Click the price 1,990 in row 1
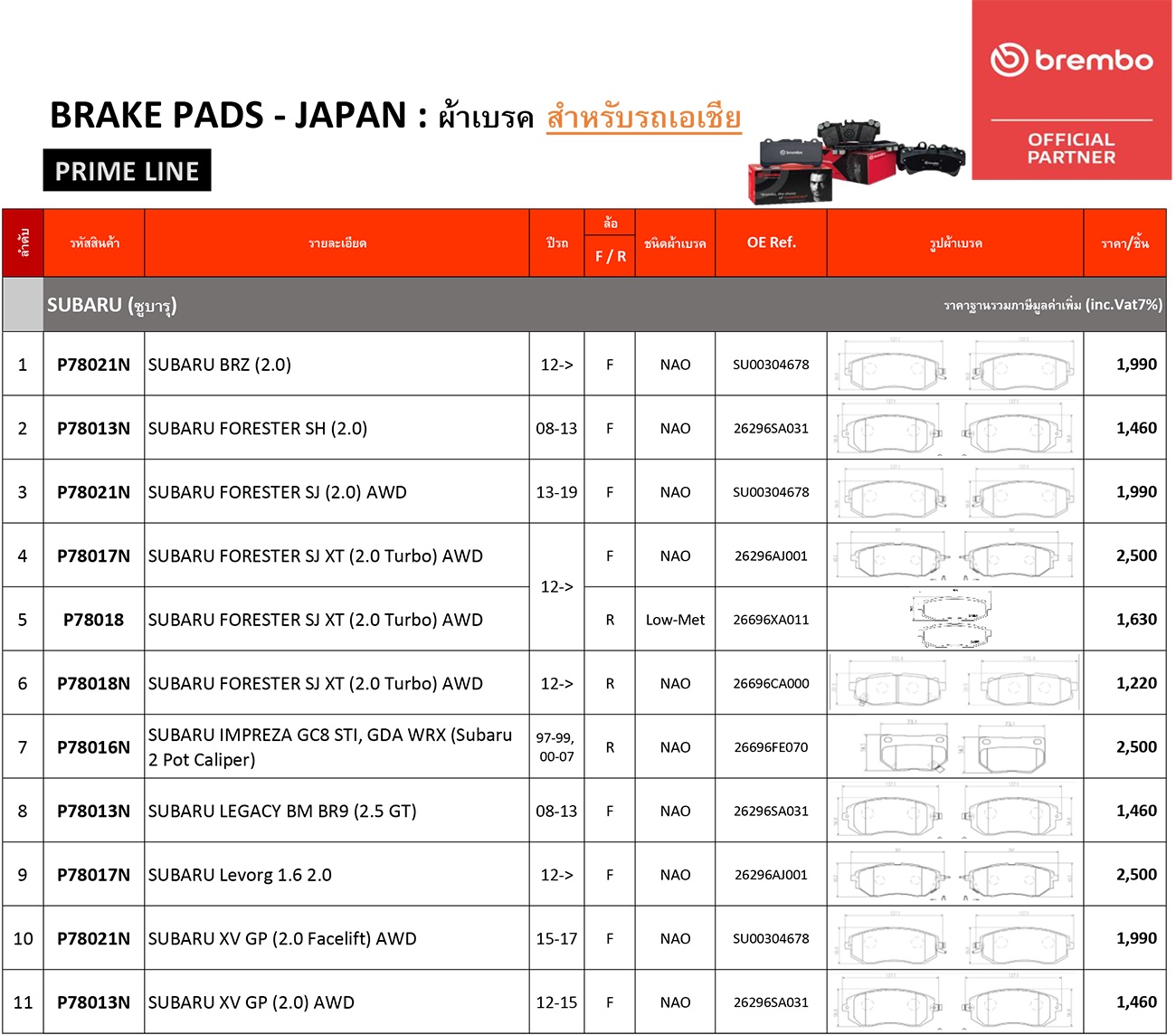1176x1035 pixels. click(x=1136, y=365)
